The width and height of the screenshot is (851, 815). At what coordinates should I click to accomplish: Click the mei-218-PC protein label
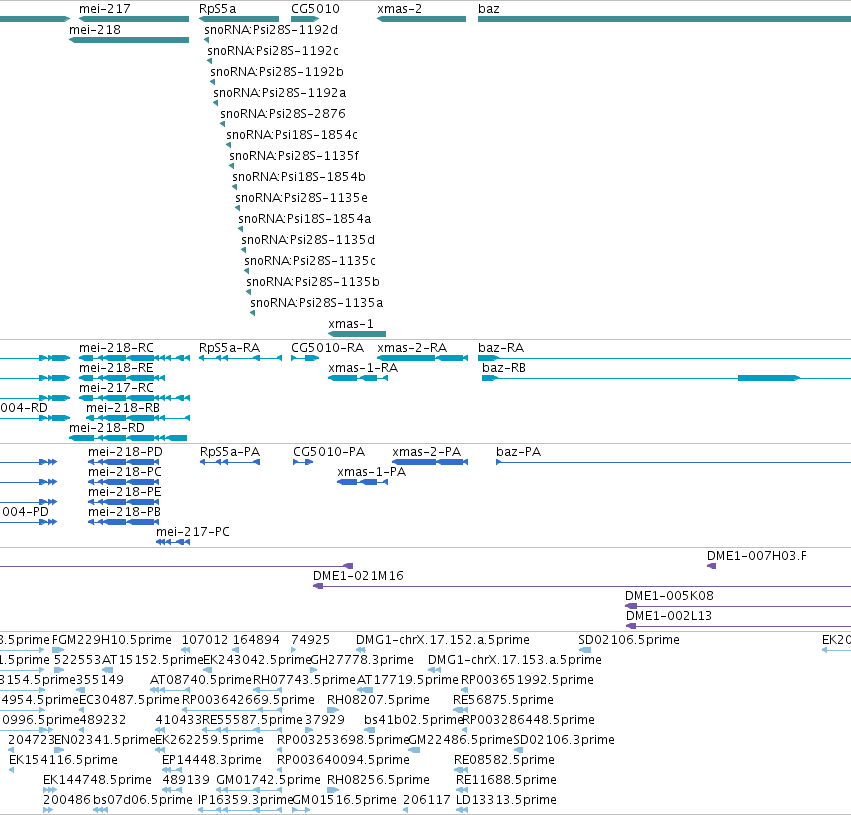[x=125, y=472]
